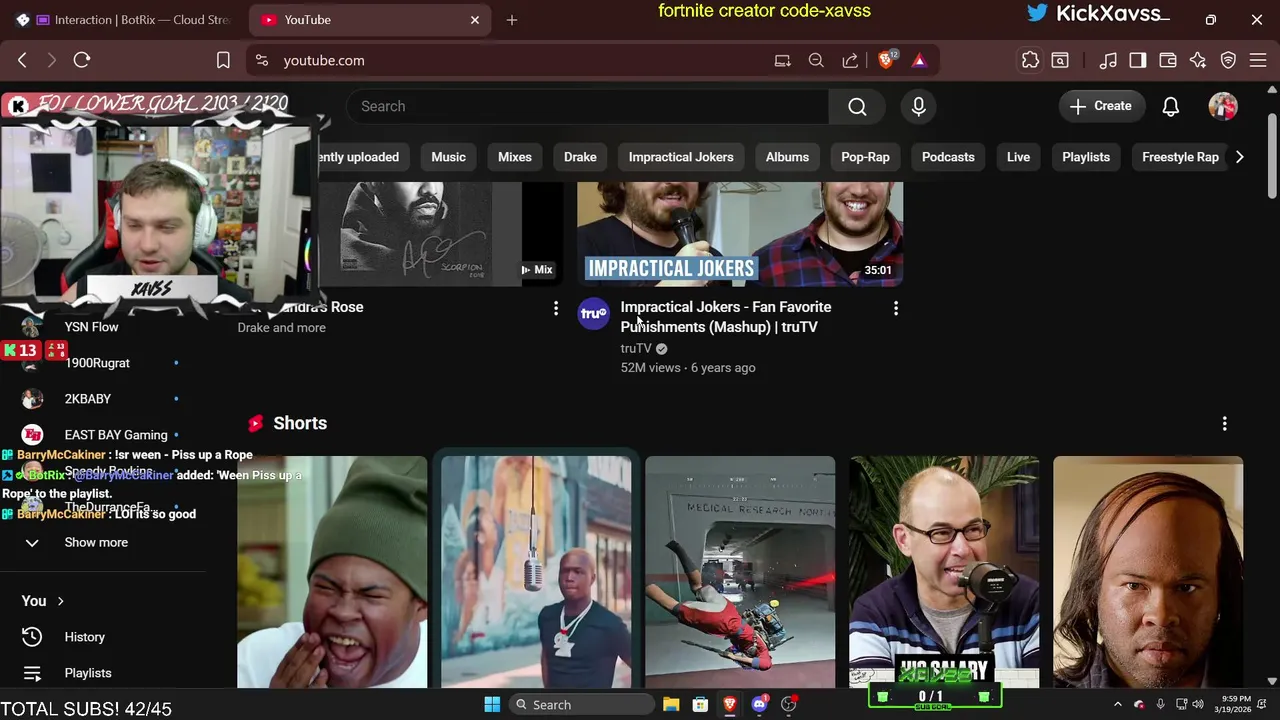Go back with the browser back arrow
This screenshot has width=1280, height=720.
click(22, 60)
